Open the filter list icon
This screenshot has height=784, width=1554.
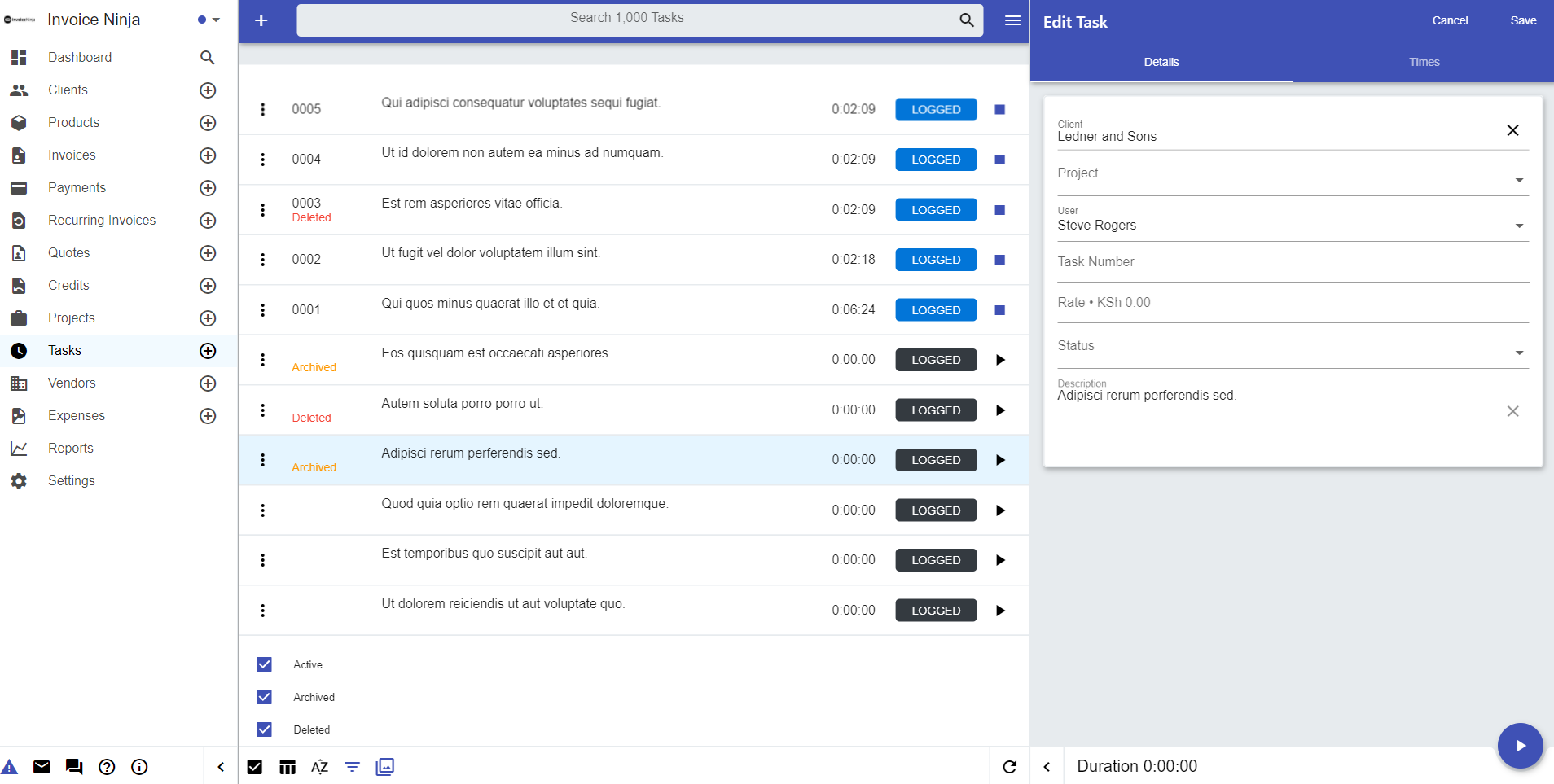click(353, 767)
